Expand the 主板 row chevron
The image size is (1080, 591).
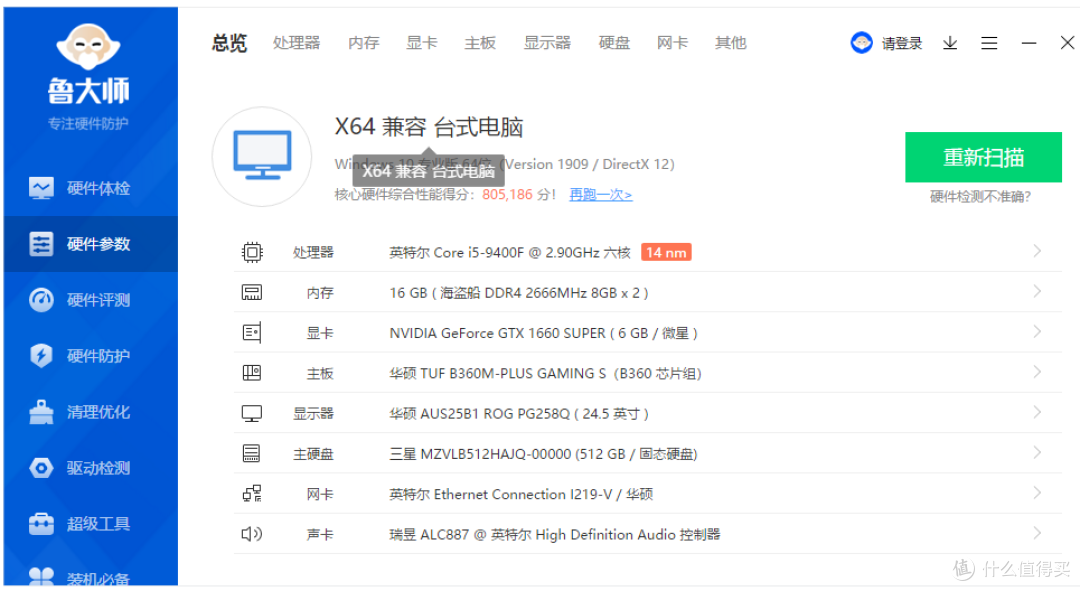1037,372
